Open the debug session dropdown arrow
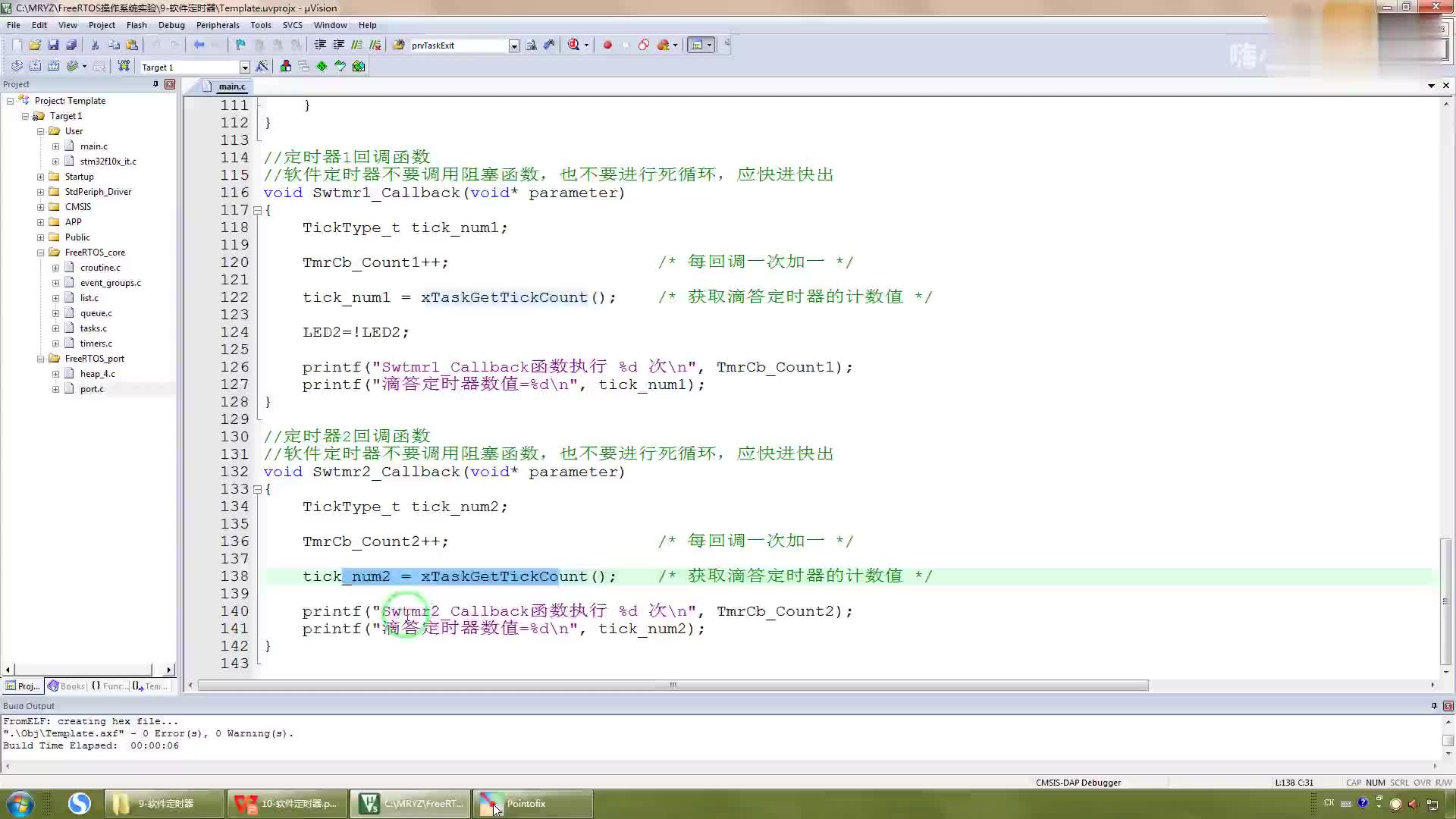Screen dimensions: 1456x819 (x=586, y=45)
